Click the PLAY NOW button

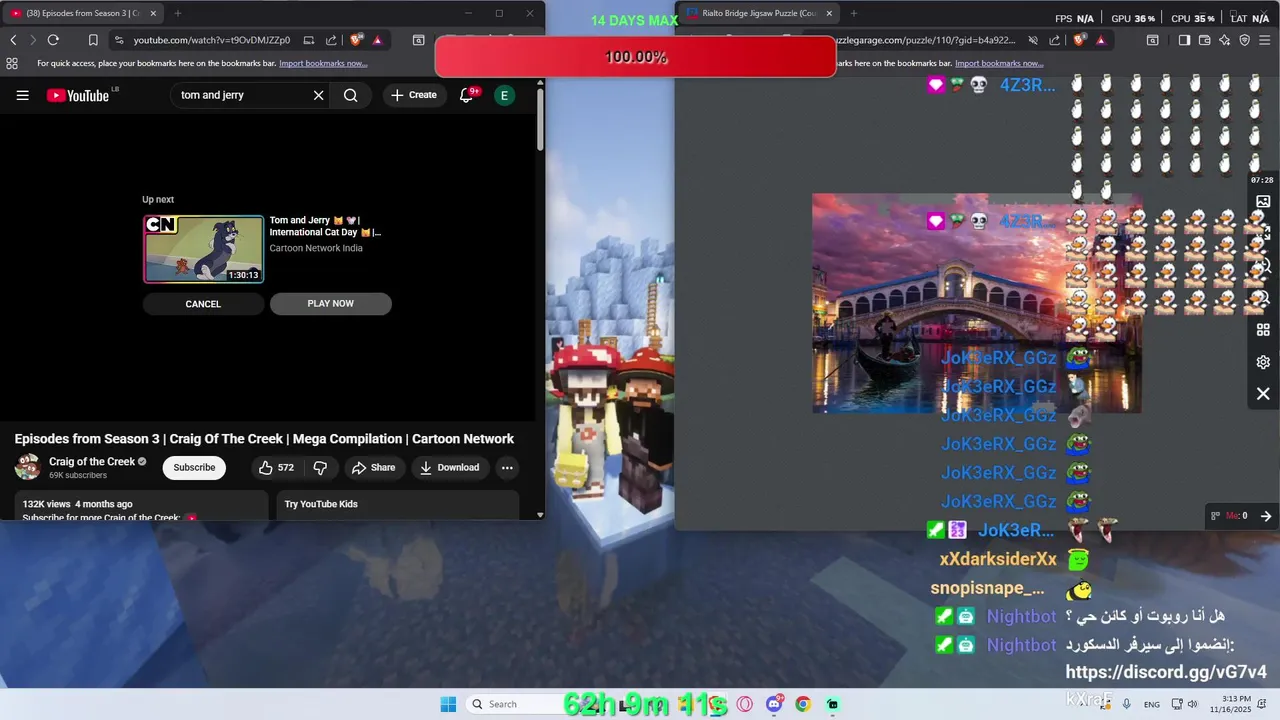pos(331,304)
